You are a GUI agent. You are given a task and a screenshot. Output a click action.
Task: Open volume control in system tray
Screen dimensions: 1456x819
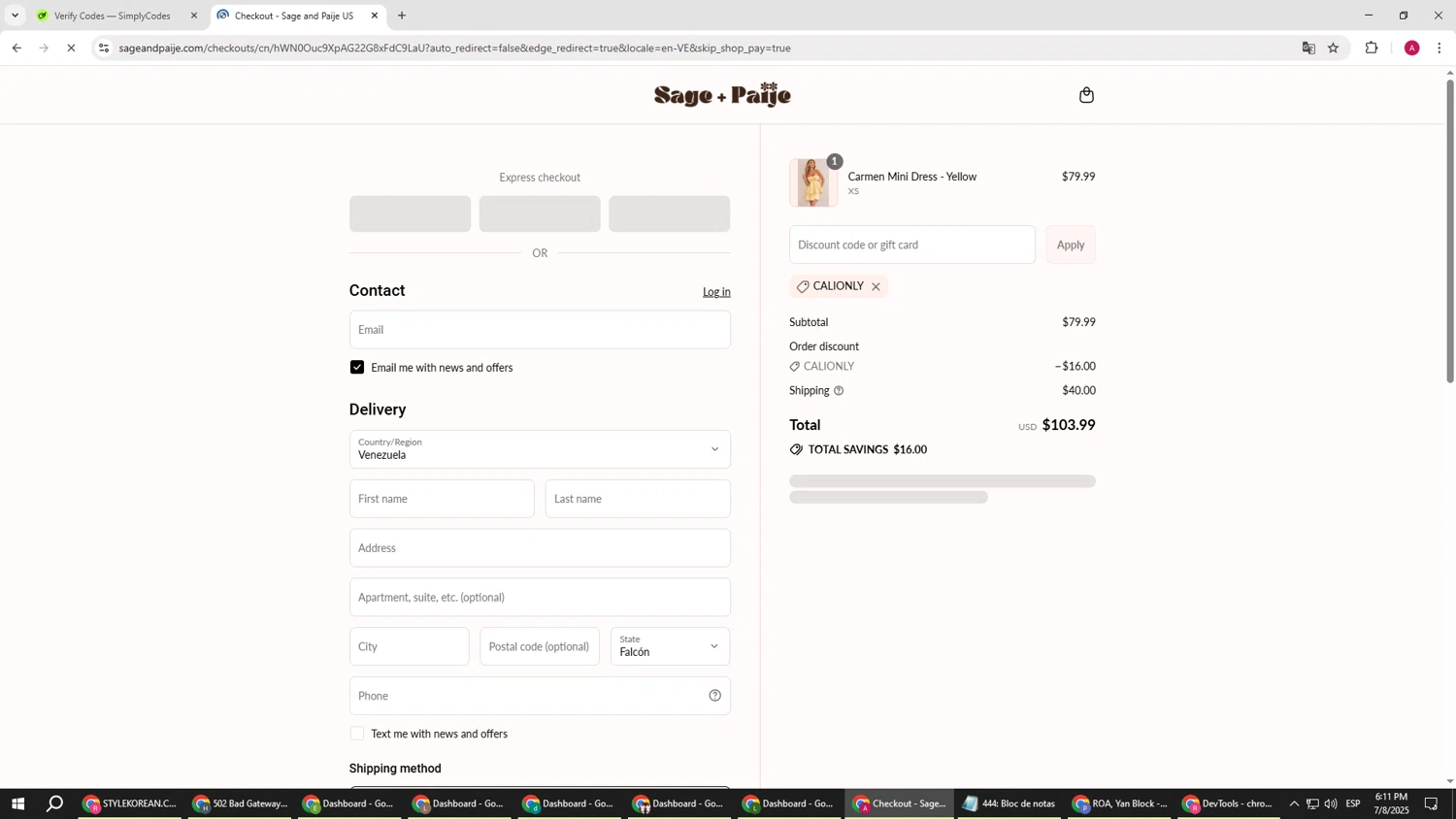tap(1331, 803)
